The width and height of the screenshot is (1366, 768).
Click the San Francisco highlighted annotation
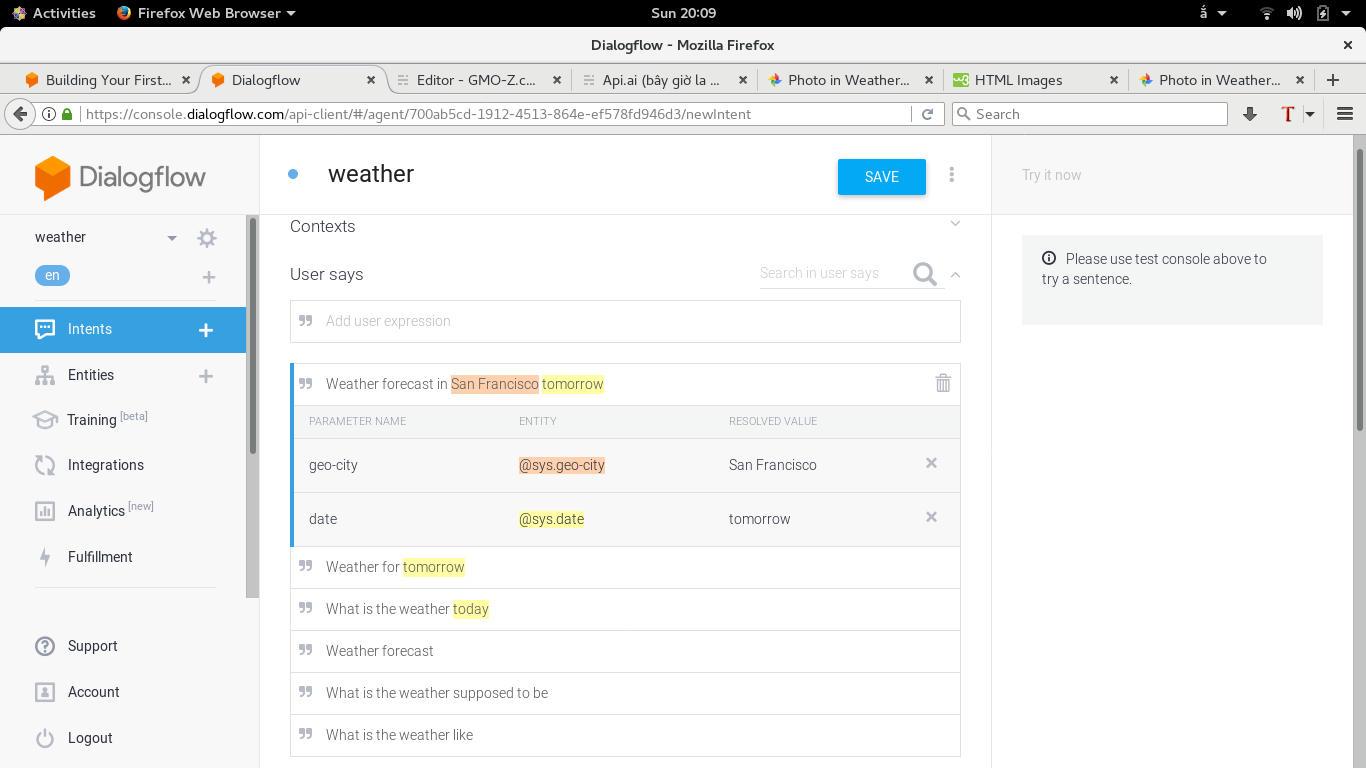[495, 384]
